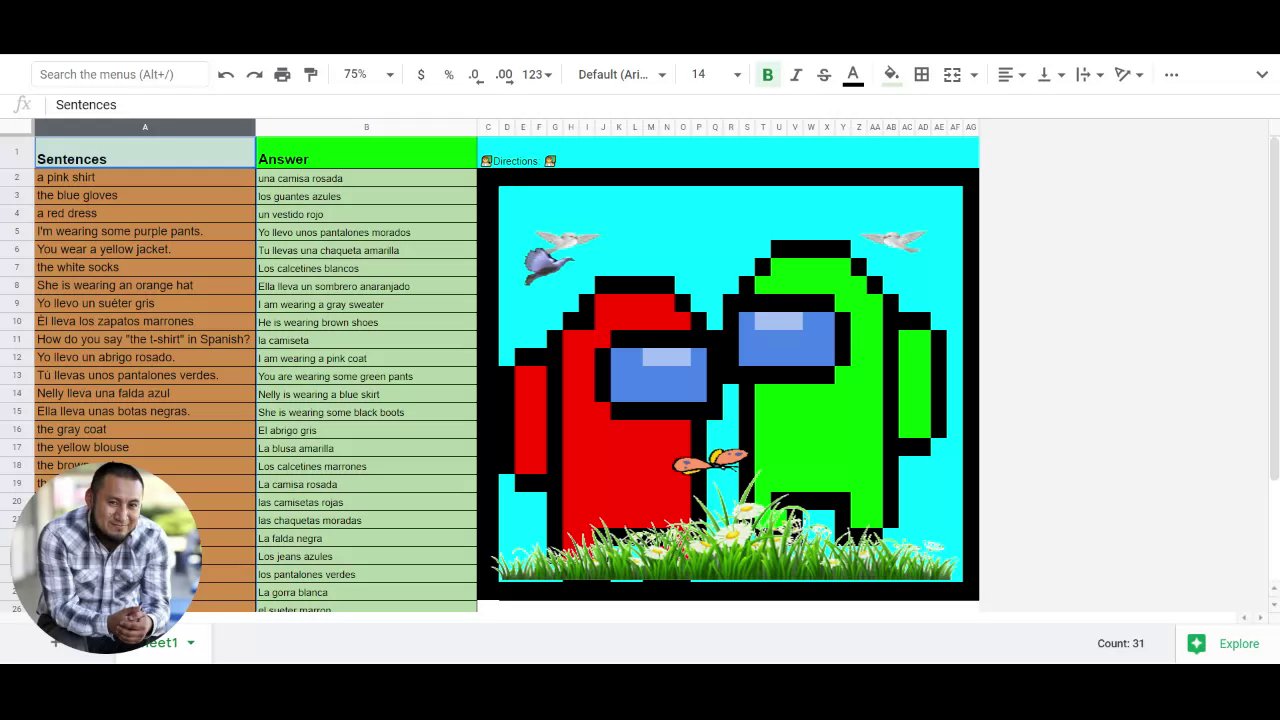Collapse the toolbar with the chevron
Image resolution: width=1280 pixels, height=720 pixels.
pyautogui.click(x=1262, y=75)
